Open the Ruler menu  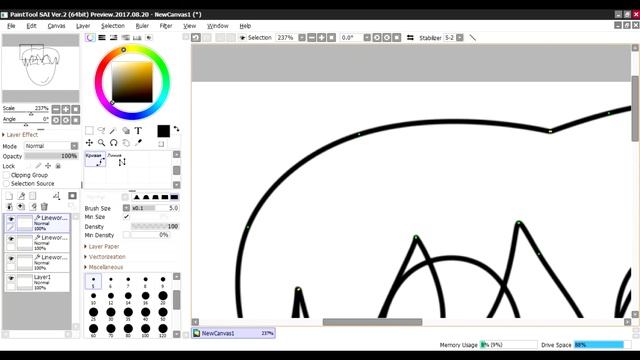142,26
